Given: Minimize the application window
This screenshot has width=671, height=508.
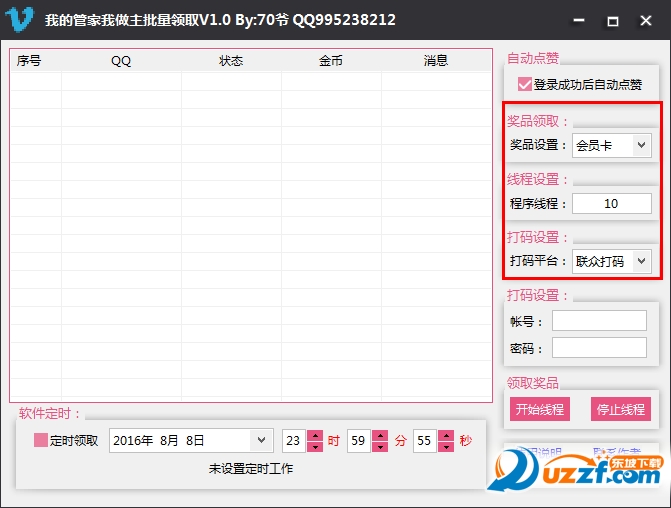Looking at the screenshot, I should pos(579,20).
